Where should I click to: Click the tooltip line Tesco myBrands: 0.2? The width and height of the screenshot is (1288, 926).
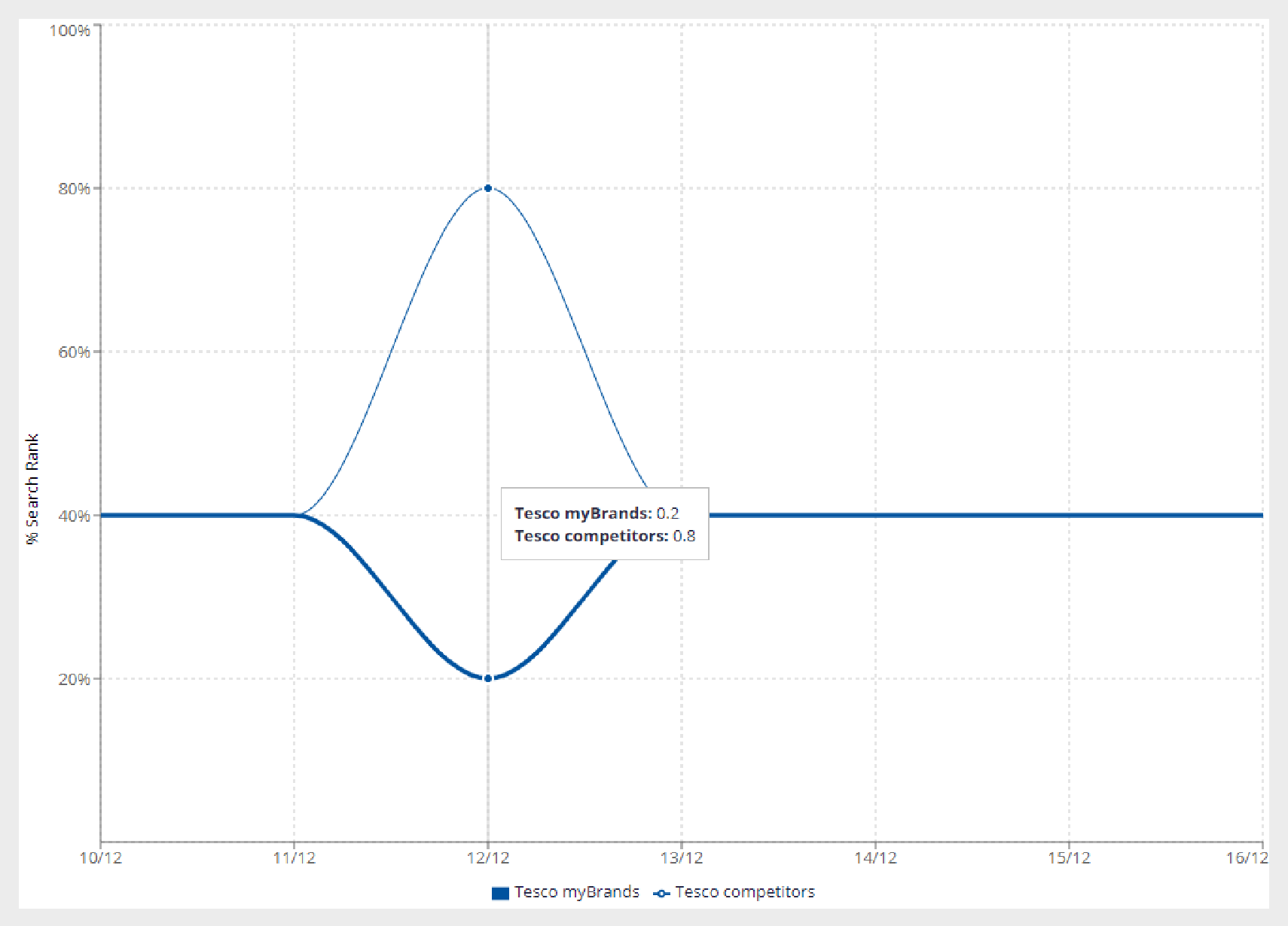pyautogui.click(x=597, y=513)
